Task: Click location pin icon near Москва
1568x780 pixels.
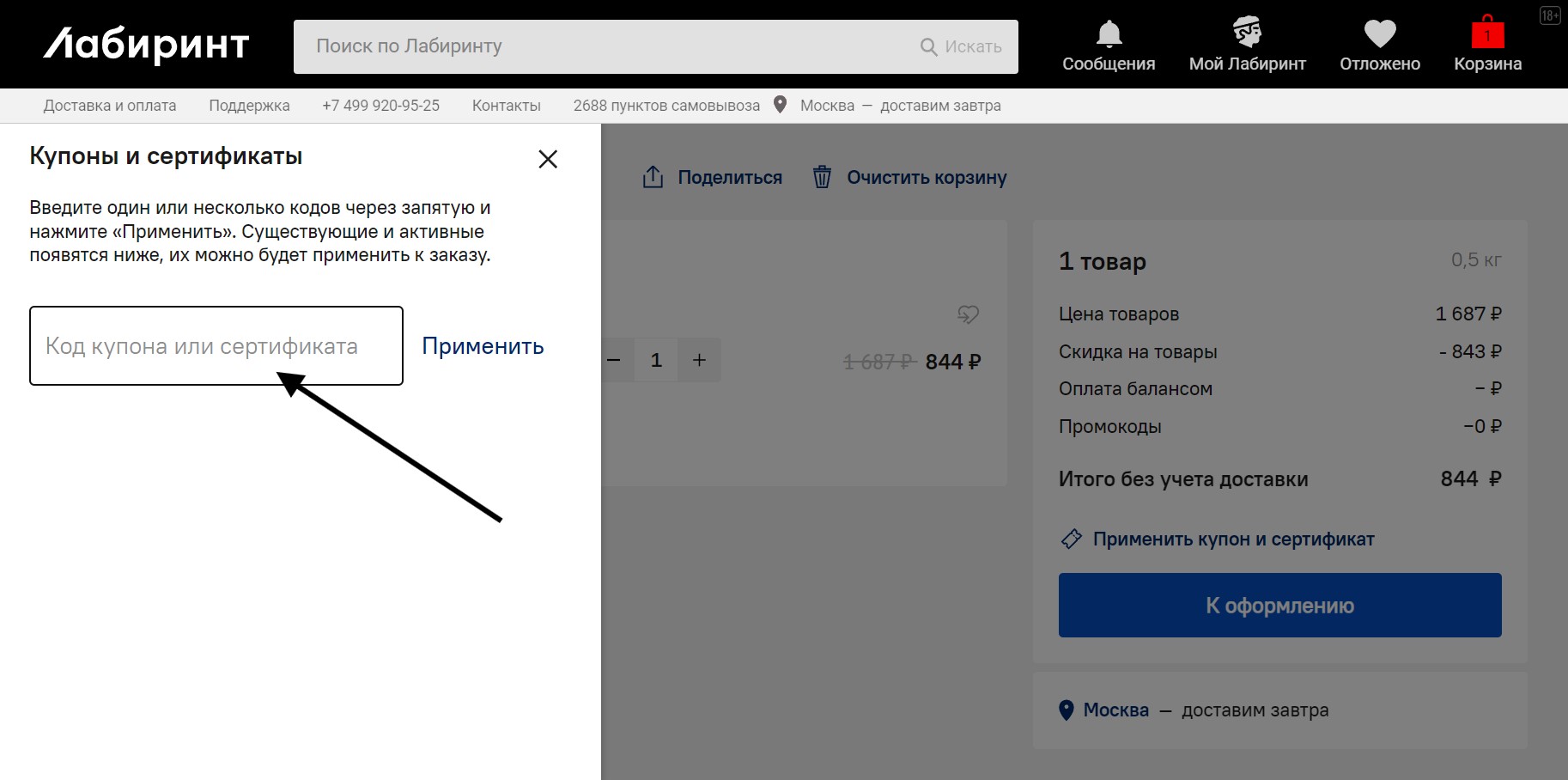Action: 780,105
